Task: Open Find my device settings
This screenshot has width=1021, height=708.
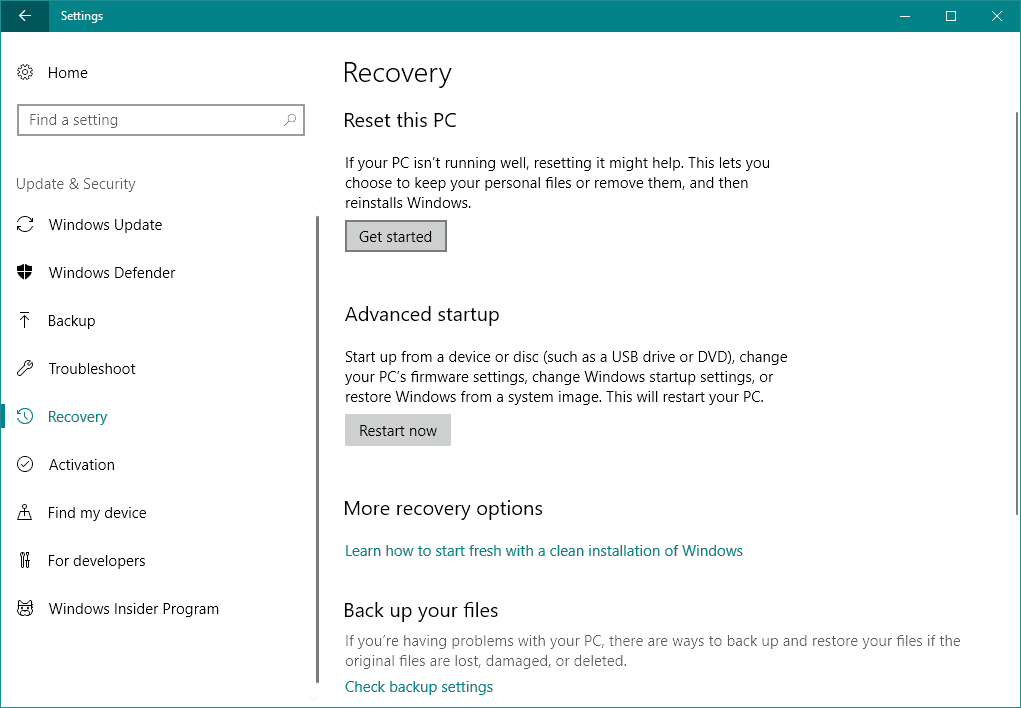Action: pos(97,513)
